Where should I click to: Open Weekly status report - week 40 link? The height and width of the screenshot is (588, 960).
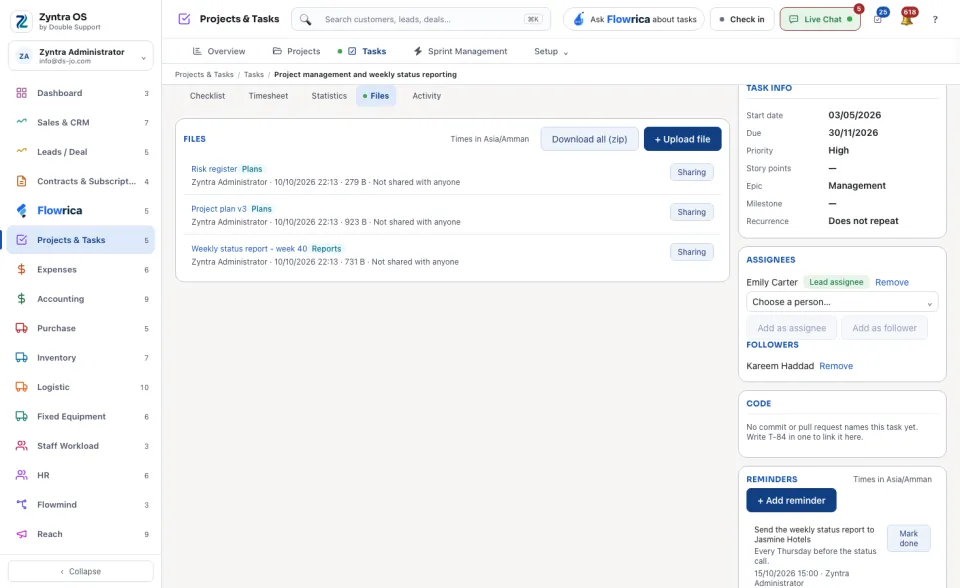pos(249,249)
